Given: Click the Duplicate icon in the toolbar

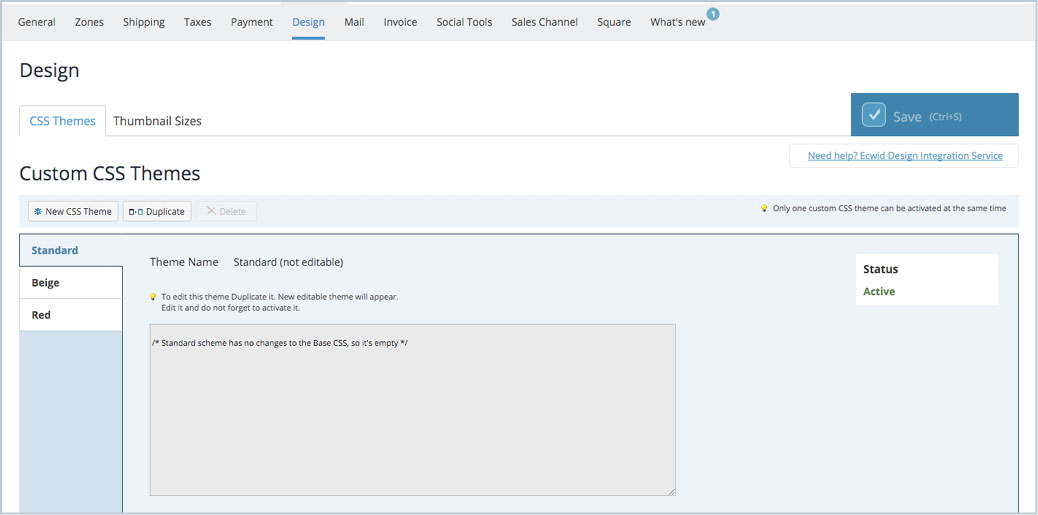Looking at the screenshot, I should 136,212.
